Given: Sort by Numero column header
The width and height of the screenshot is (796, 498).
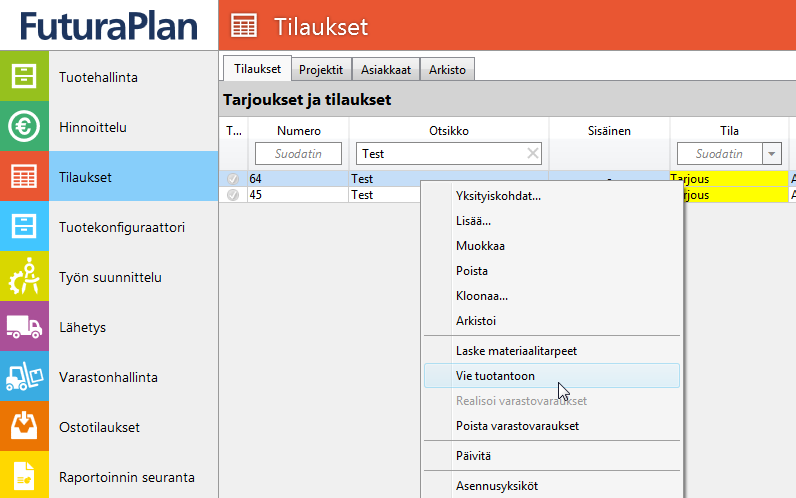Looking at the screenshot, I should tap(298, 130).
